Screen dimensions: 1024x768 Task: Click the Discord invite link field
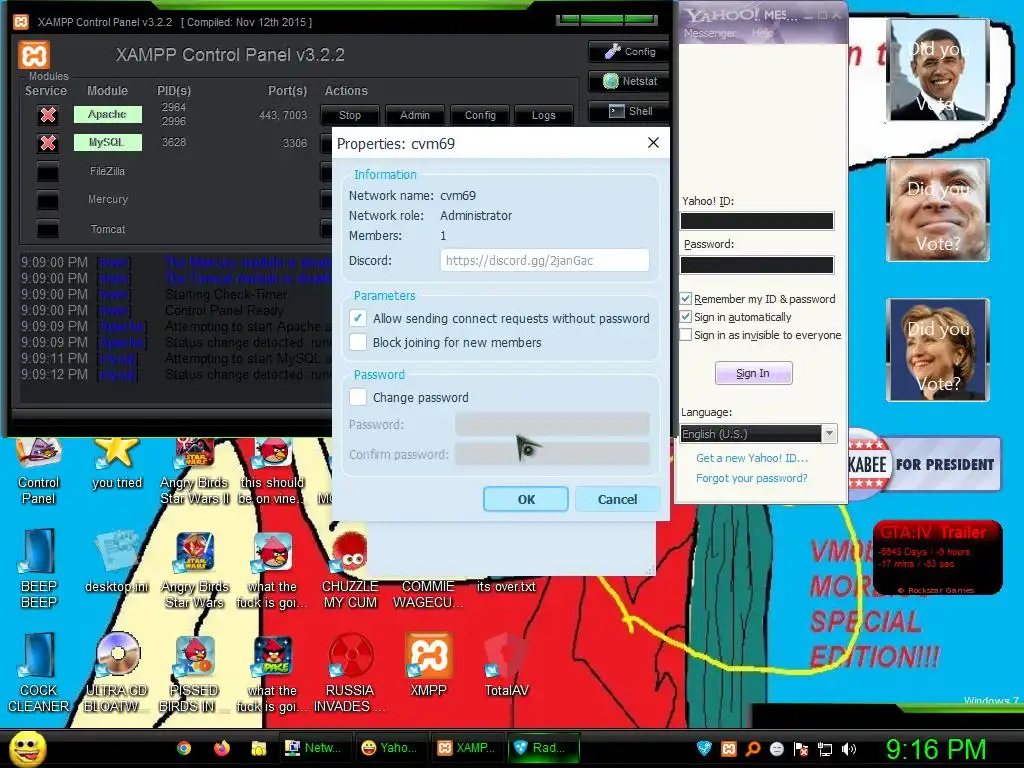(545, 261)
